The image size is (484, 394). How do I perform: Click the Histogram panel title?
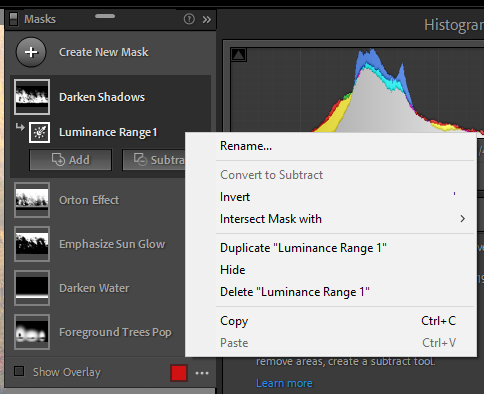[x=454, y=25]
